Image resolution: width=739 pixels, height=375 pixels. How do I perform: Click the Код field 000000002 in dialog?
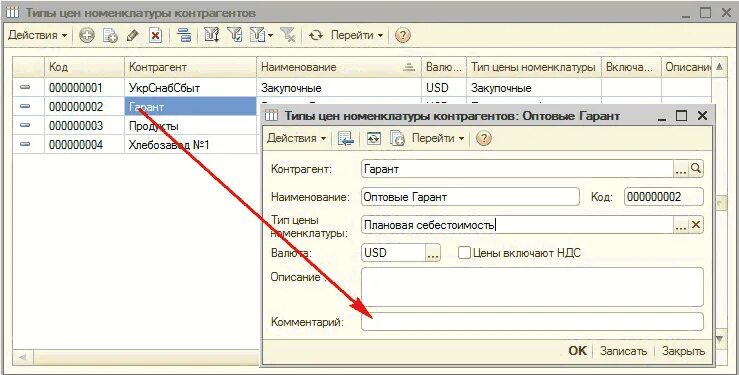[x=664, y=197]
